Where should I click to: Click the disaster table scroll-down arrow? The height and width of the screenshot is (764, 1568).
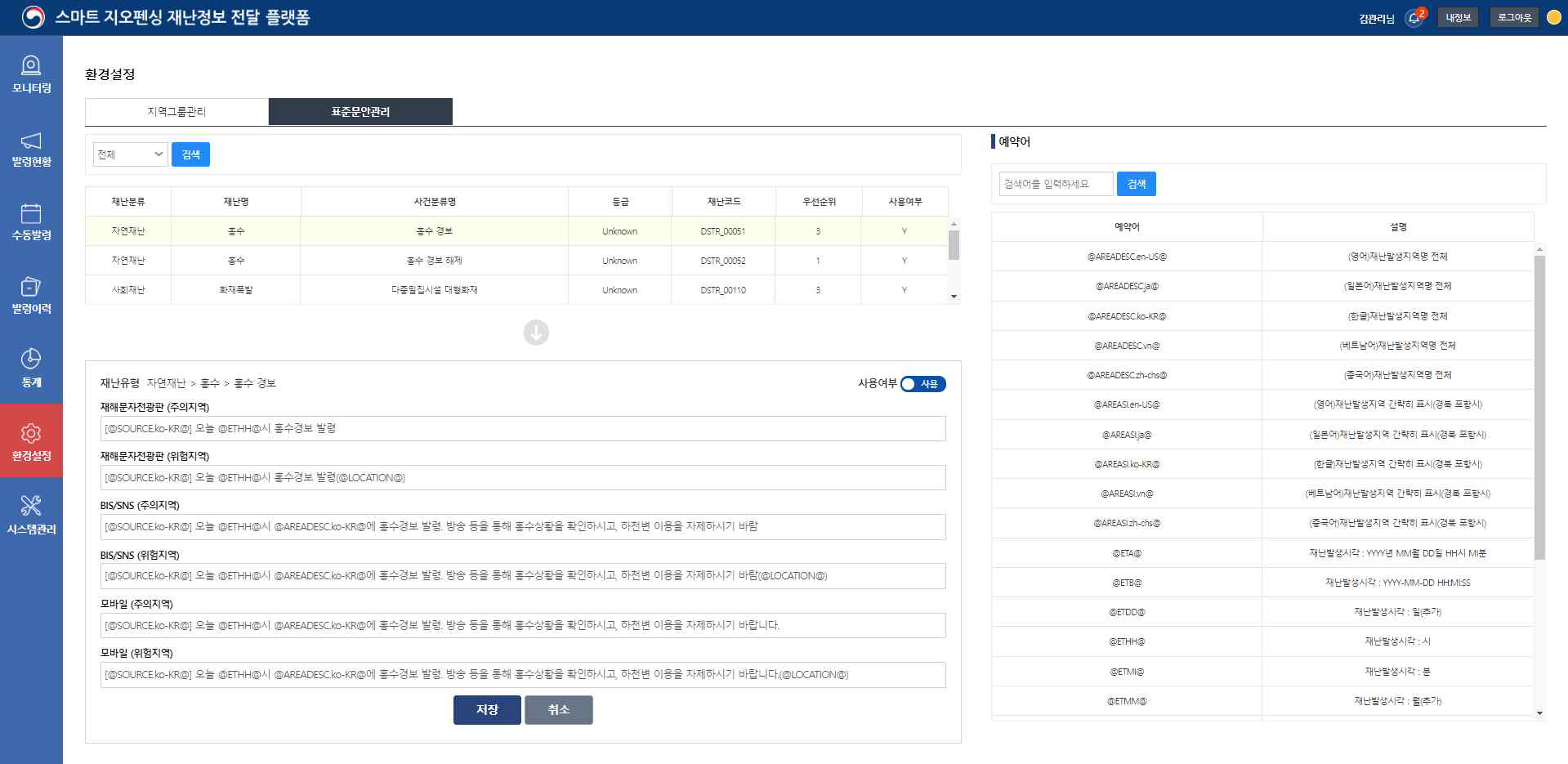[x=954, y=297]
